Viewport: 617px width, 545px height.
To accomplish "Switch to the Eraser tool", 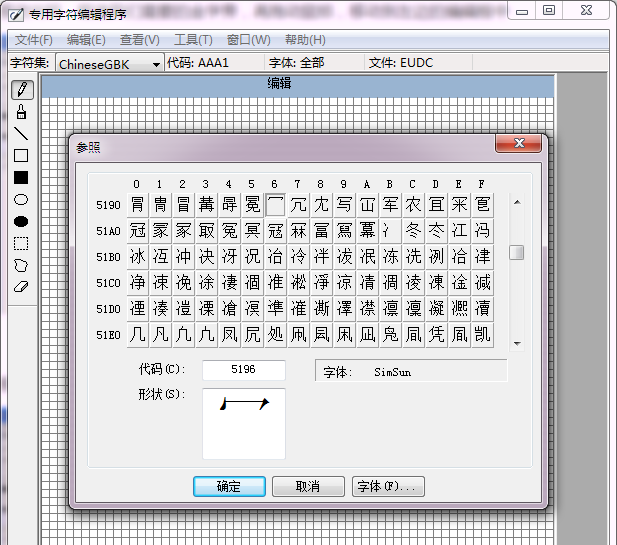I will [x=21, y=287].
